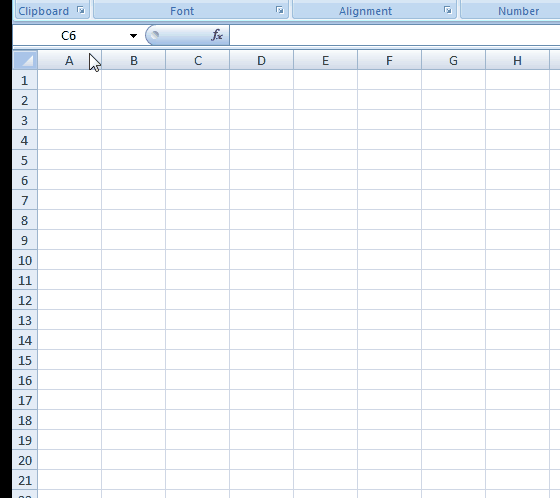Screen dimensions: 560x498
Task: Click cell F12
Action: 389,300
